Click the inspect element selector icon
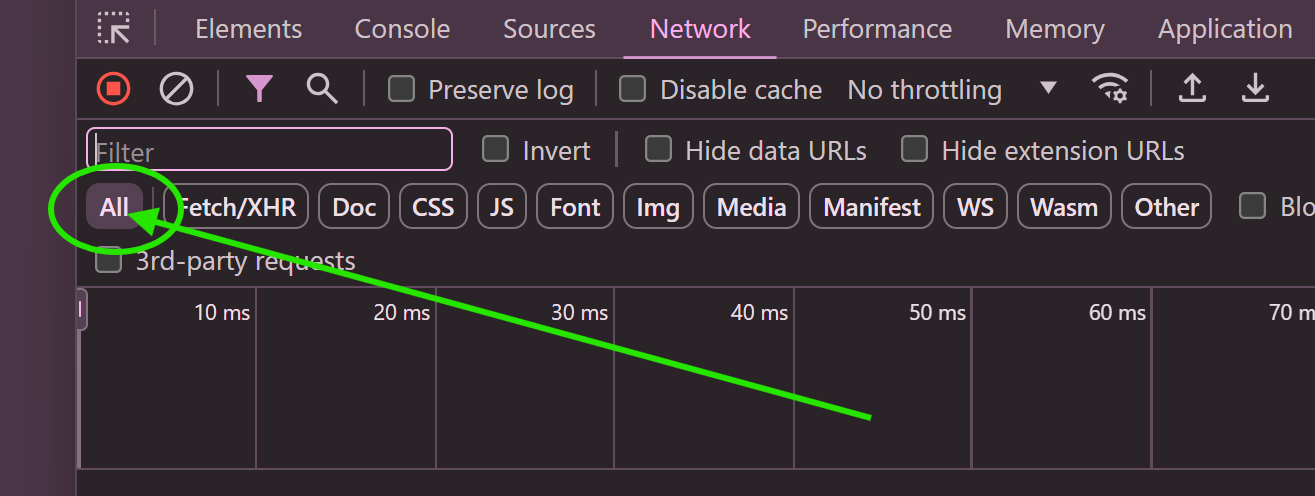This screenshot has width=1315, height=496. 114,29
